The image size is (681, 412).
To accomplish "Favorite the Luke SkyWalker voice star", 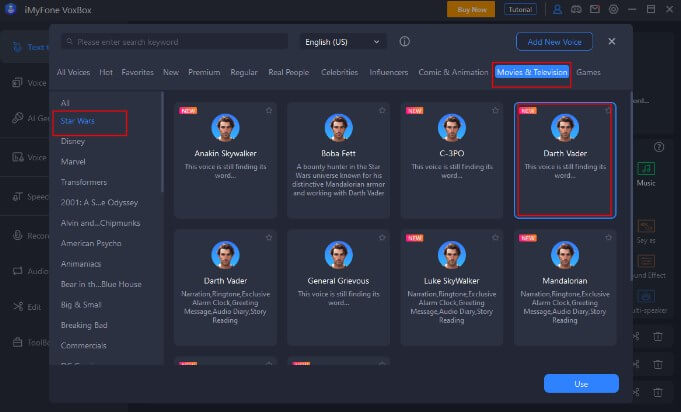I will [495, 237].
